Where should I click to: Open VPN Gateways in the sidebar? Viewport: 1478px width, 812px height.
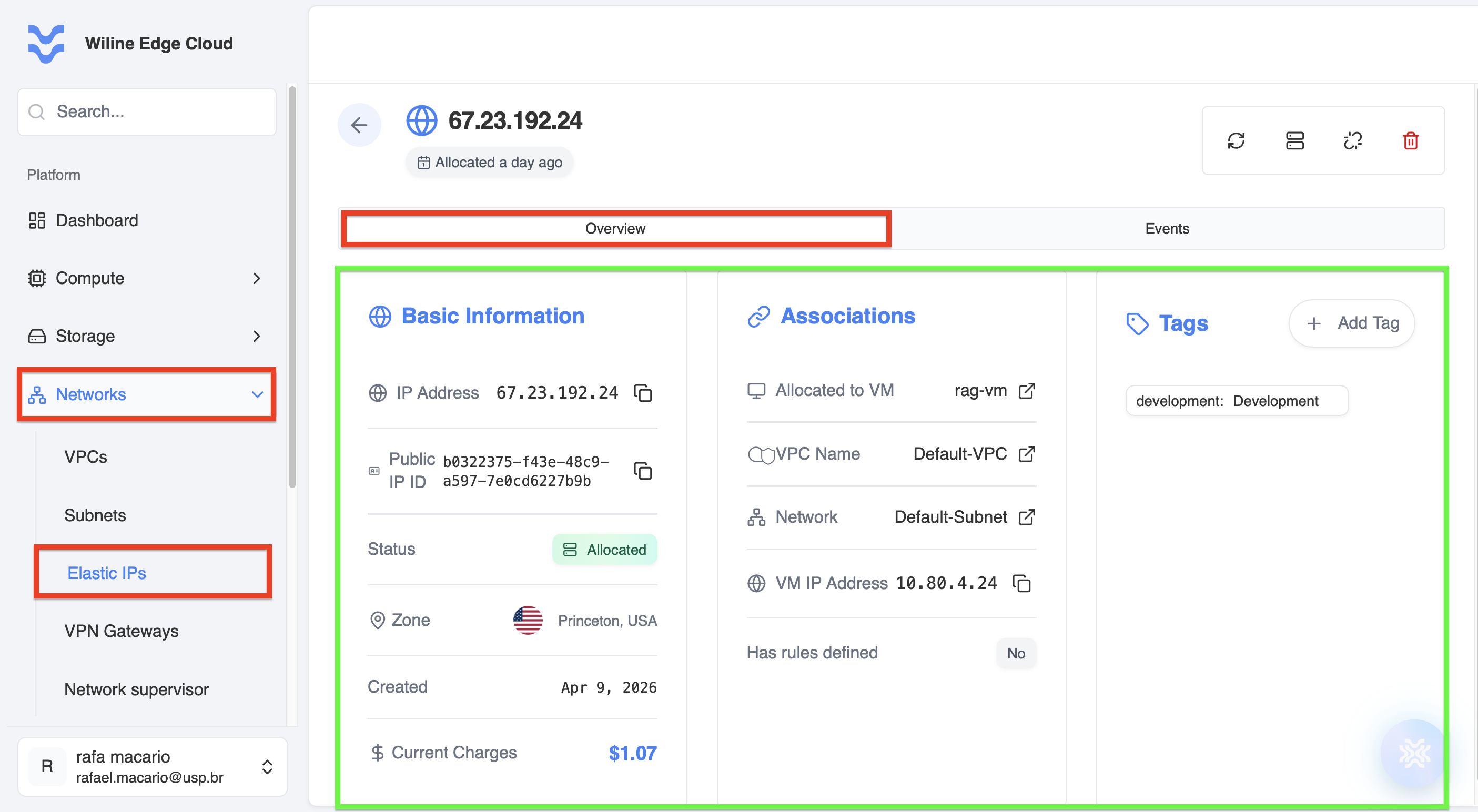click(121, 631)
